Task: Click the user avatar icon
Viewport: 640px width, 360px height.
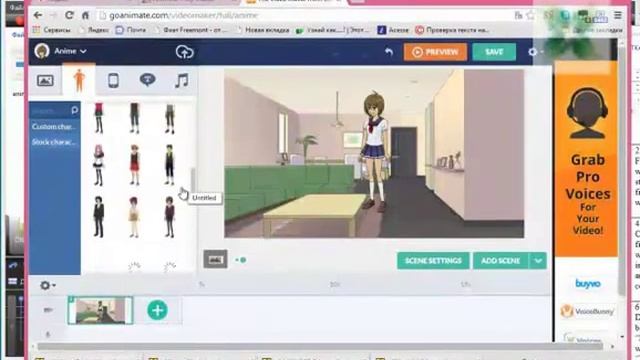Action: [x=42, y=51]
